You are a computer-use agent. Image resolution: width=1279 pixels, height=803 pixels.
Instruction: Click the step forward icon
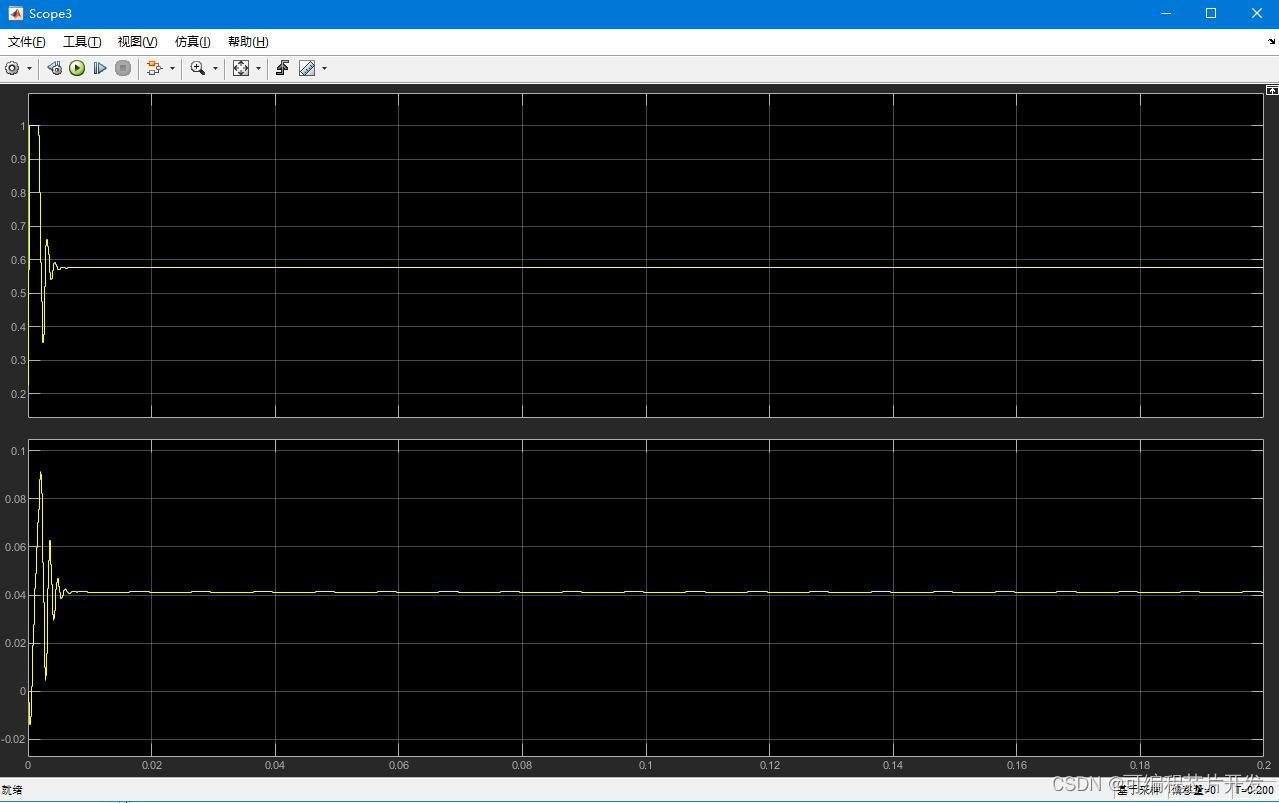click(x=100, y=68)
